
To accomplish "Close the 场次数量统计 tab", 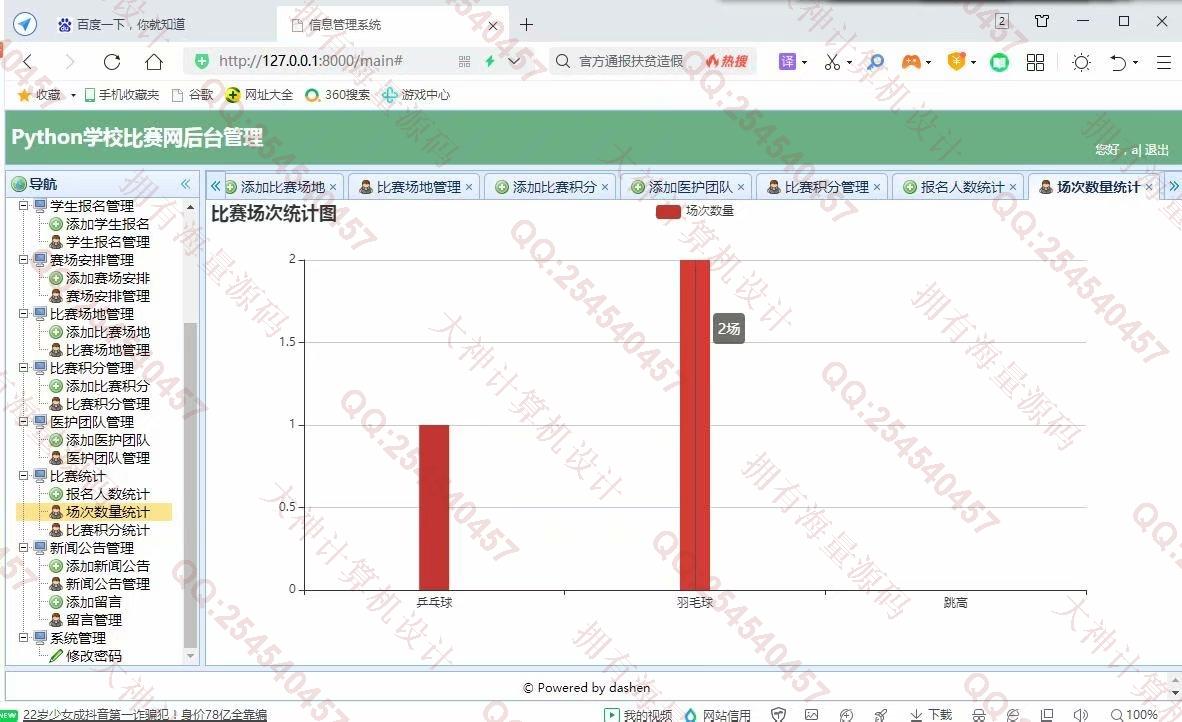I will click(x=1149, y=187).
